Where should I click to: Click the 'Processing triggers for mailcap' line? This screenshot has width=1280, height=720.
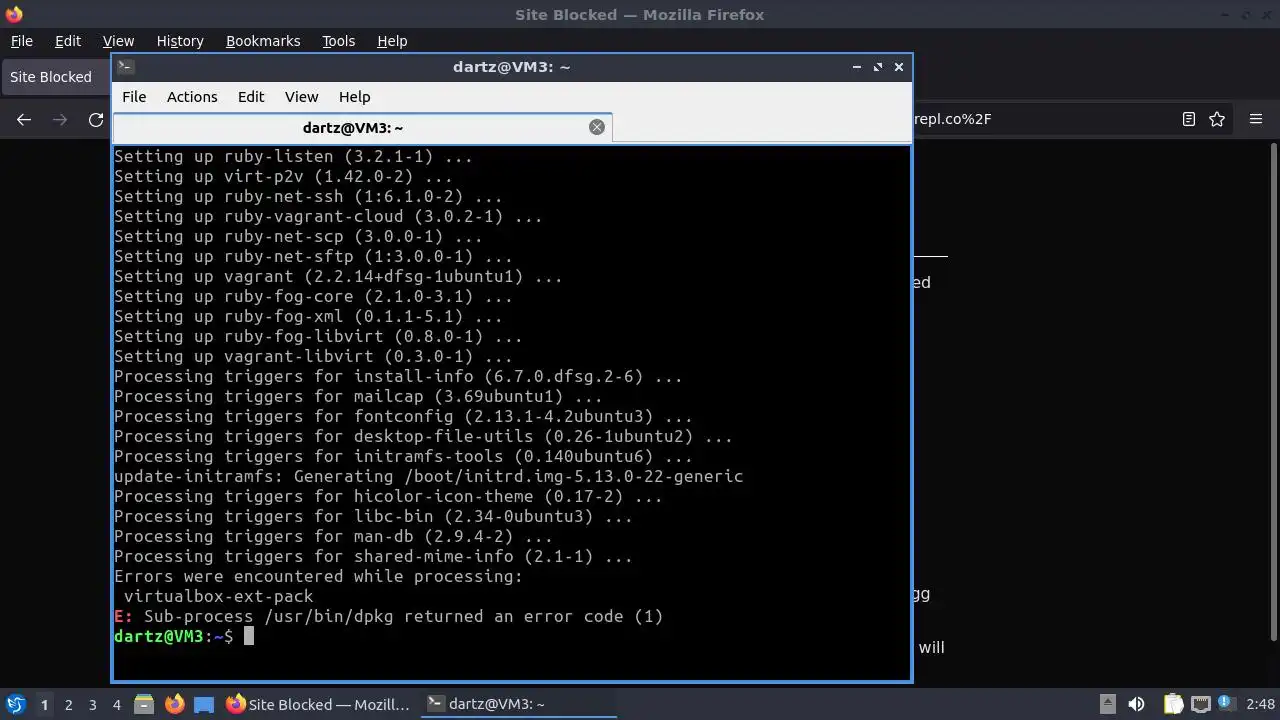(x=358, y=396)
